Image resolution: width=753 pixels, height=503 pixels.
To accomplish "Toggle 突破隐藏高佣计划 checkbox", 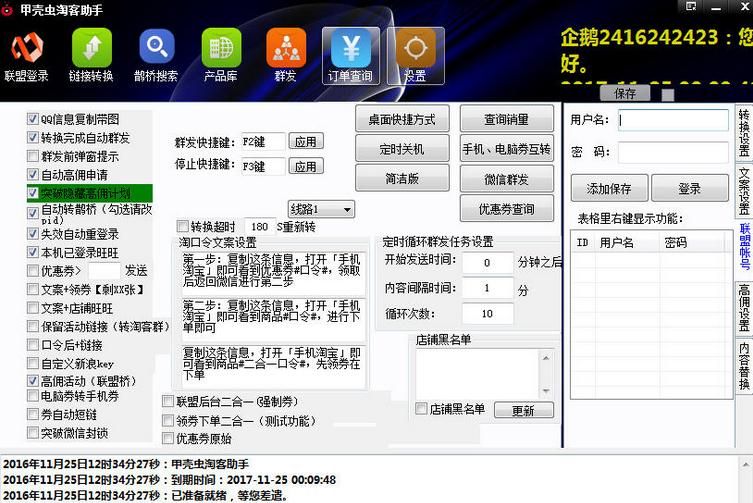I will 33,193.
